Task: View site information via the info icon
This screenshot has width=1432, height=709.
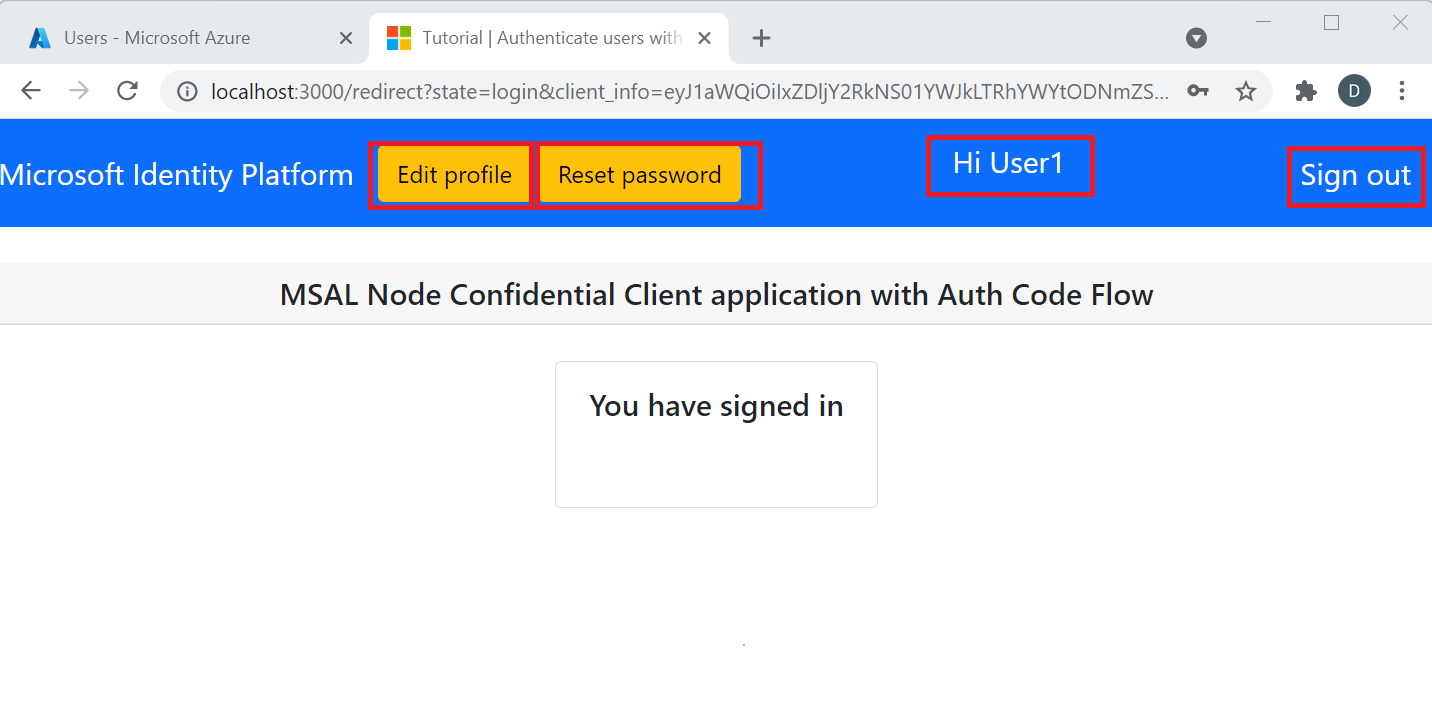Action: (187, 91)
